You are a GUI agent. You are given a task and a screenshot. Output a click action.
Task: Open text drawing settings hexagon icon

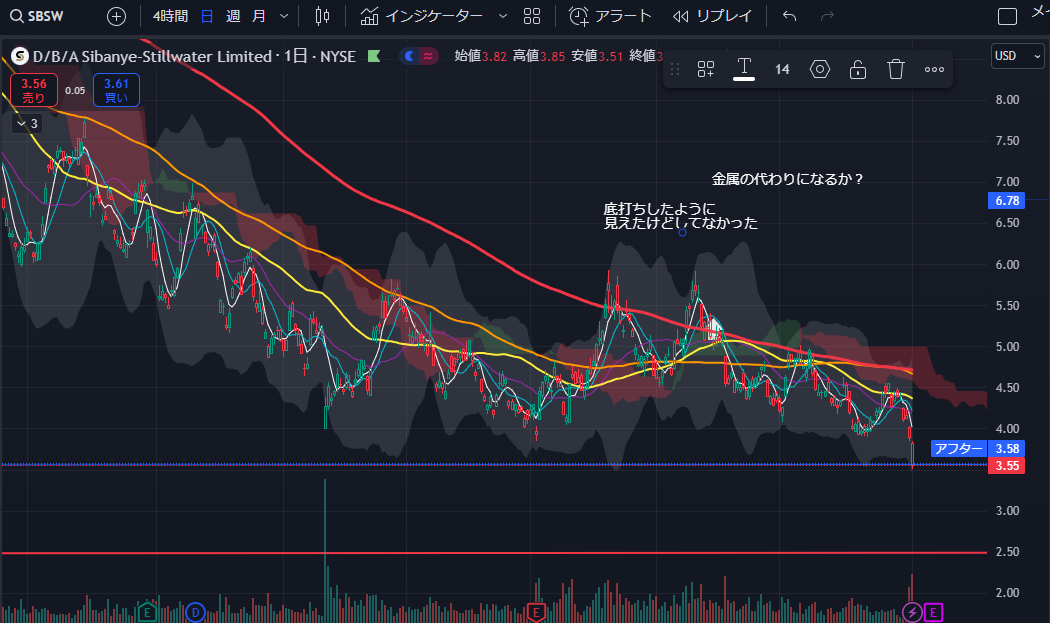(820, 69)
